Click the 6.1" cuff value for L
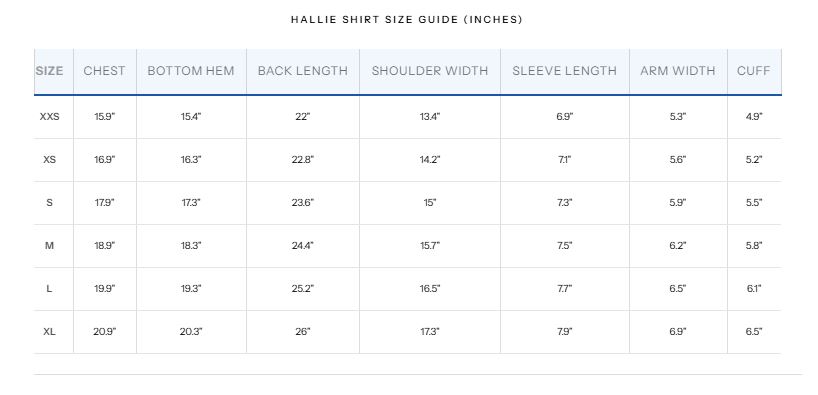The height and width of the screenshot is (395, 818). pos(754,289)
